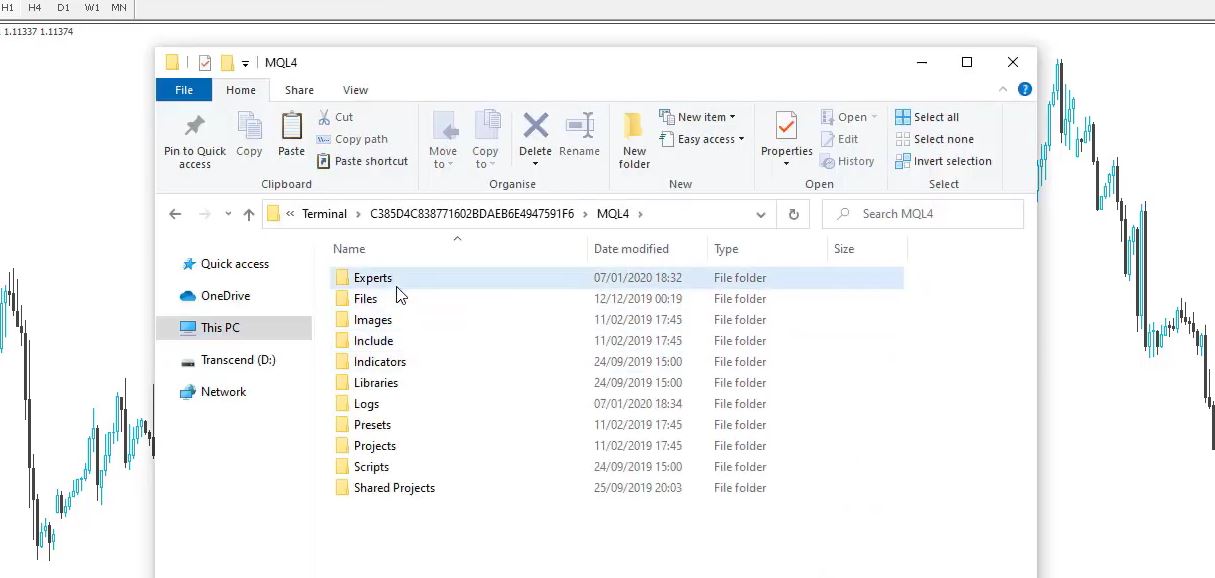The height and width of the screenshot is (578, 1215).
Task: Click the Pin to Quick access icon
Action: [194, 127]
